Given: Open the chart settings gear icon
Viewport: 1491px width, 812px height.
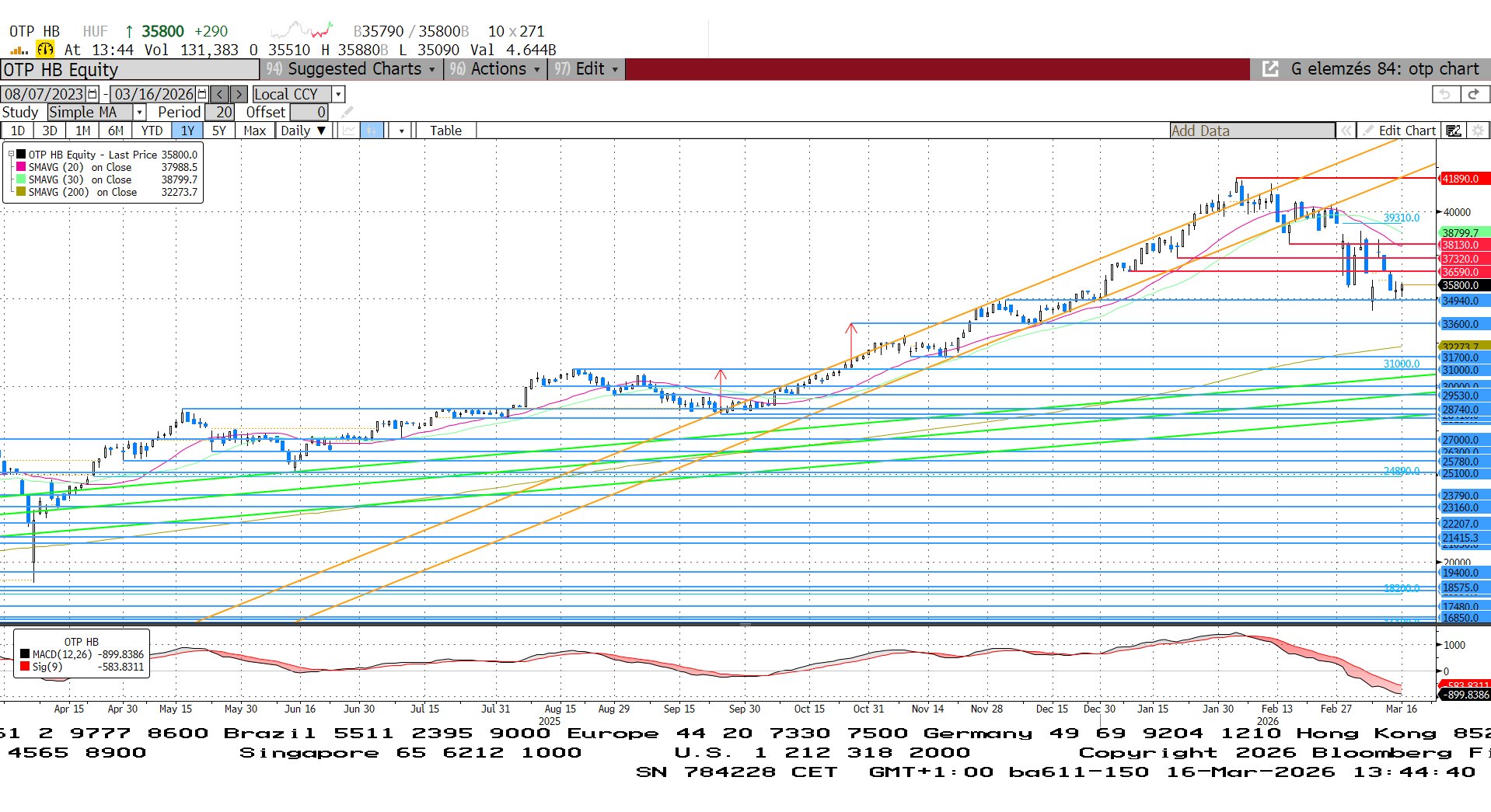Looking at the screenshot, I should pos(1478,131).
